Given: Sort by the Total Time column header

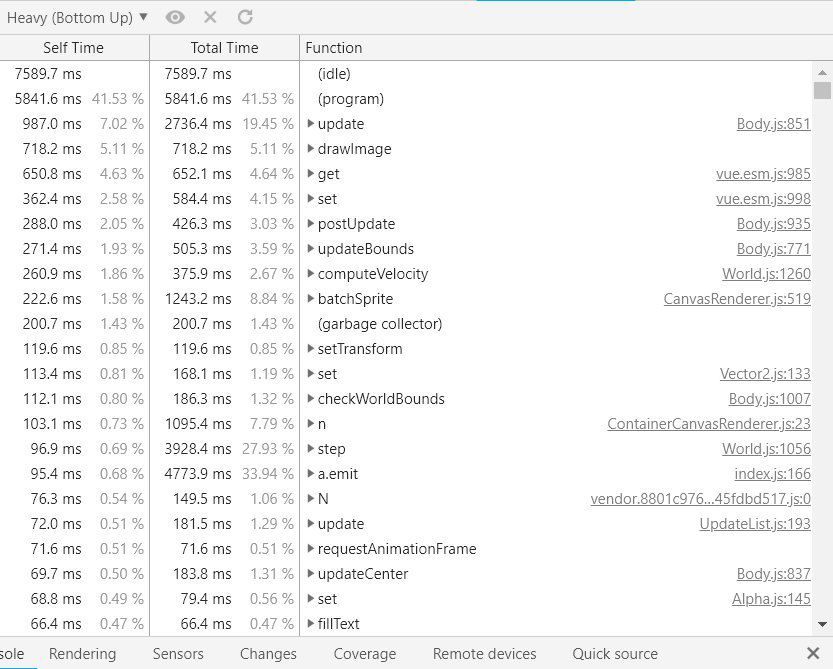Looking at the screenshot, I should [x=224, y=48].
